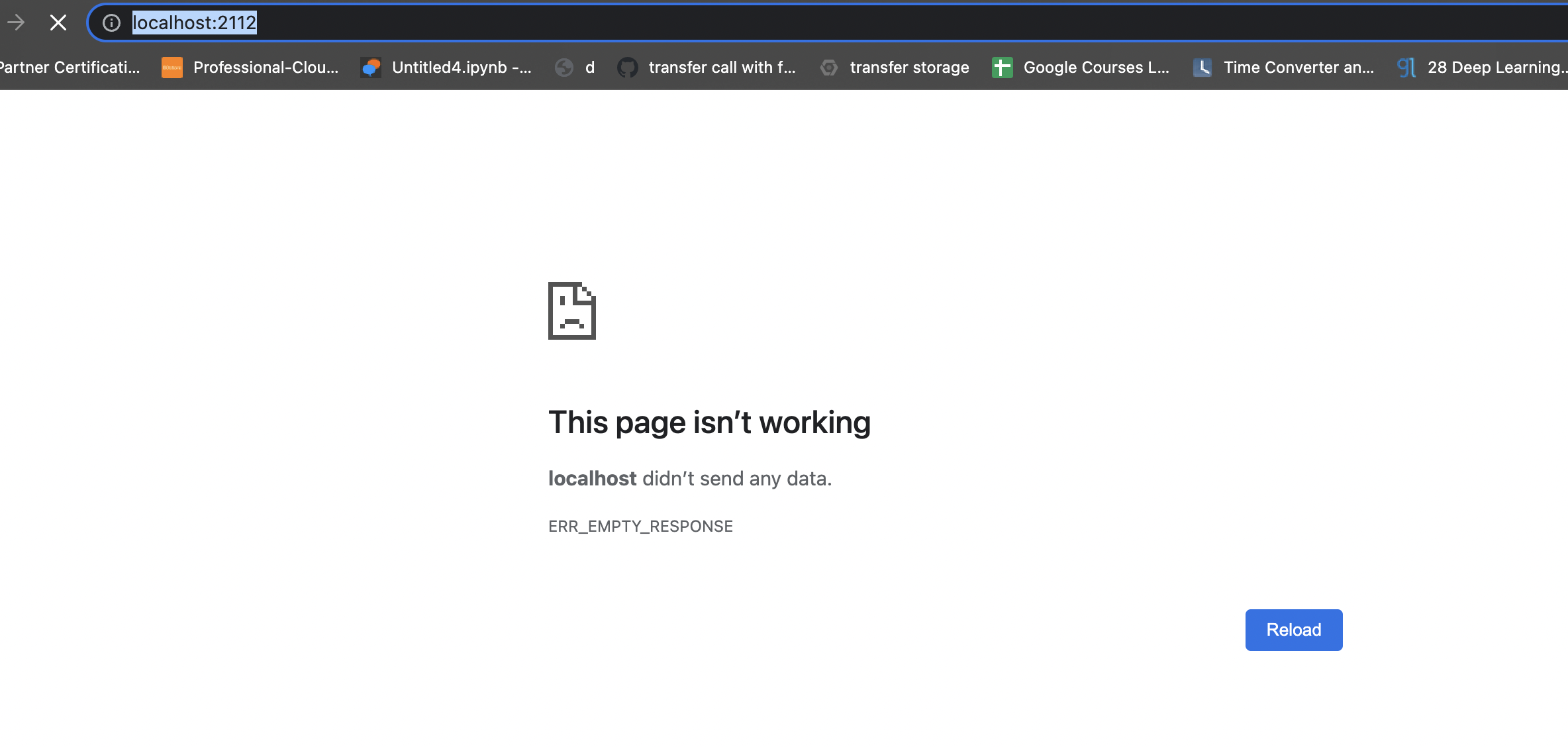Click the orange Professional-Clou bookmark icon
The image size is (1568, 747).
click(171, 67)
